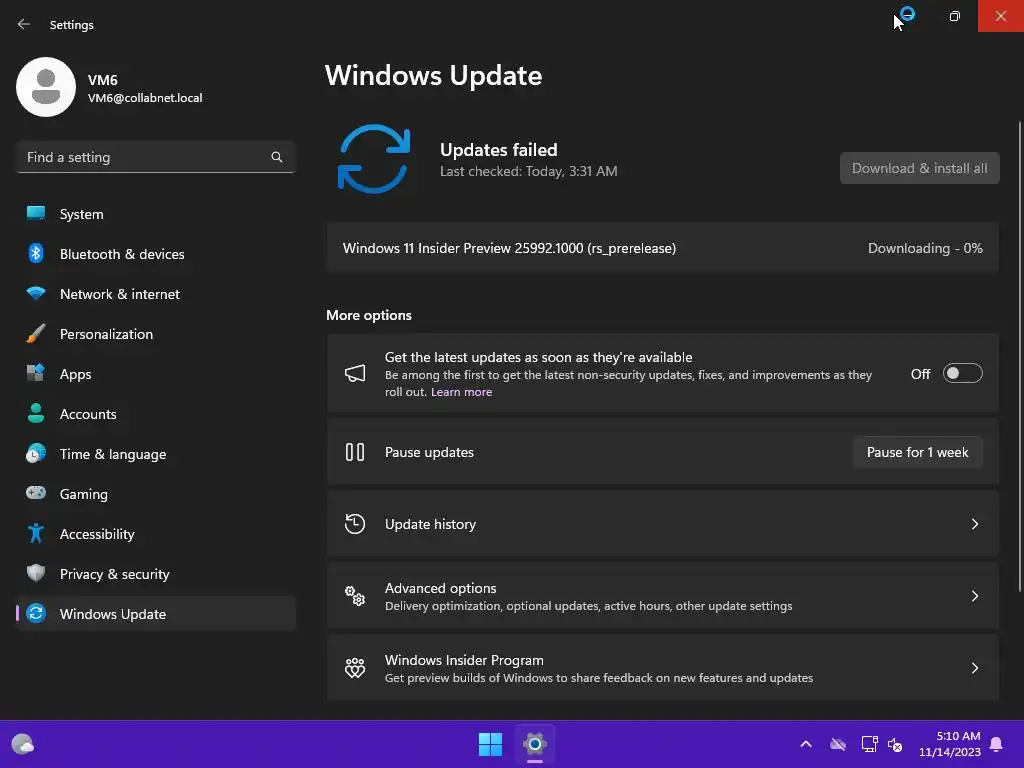
Task: Open the Windows Start button on taskbar
Action: pos(490,744)
